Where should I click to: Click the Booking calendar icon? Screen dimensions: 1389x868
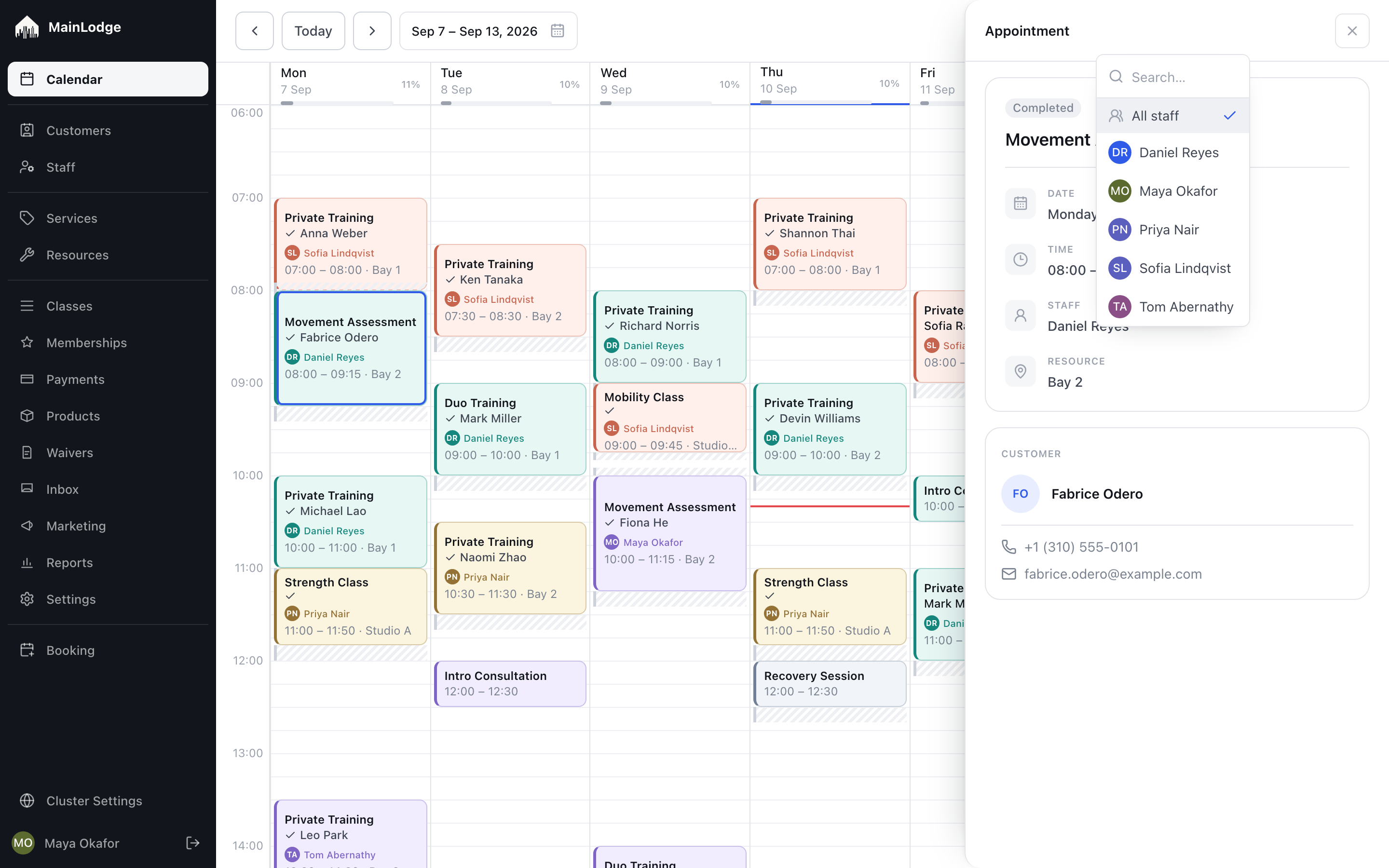pos(27,651)
